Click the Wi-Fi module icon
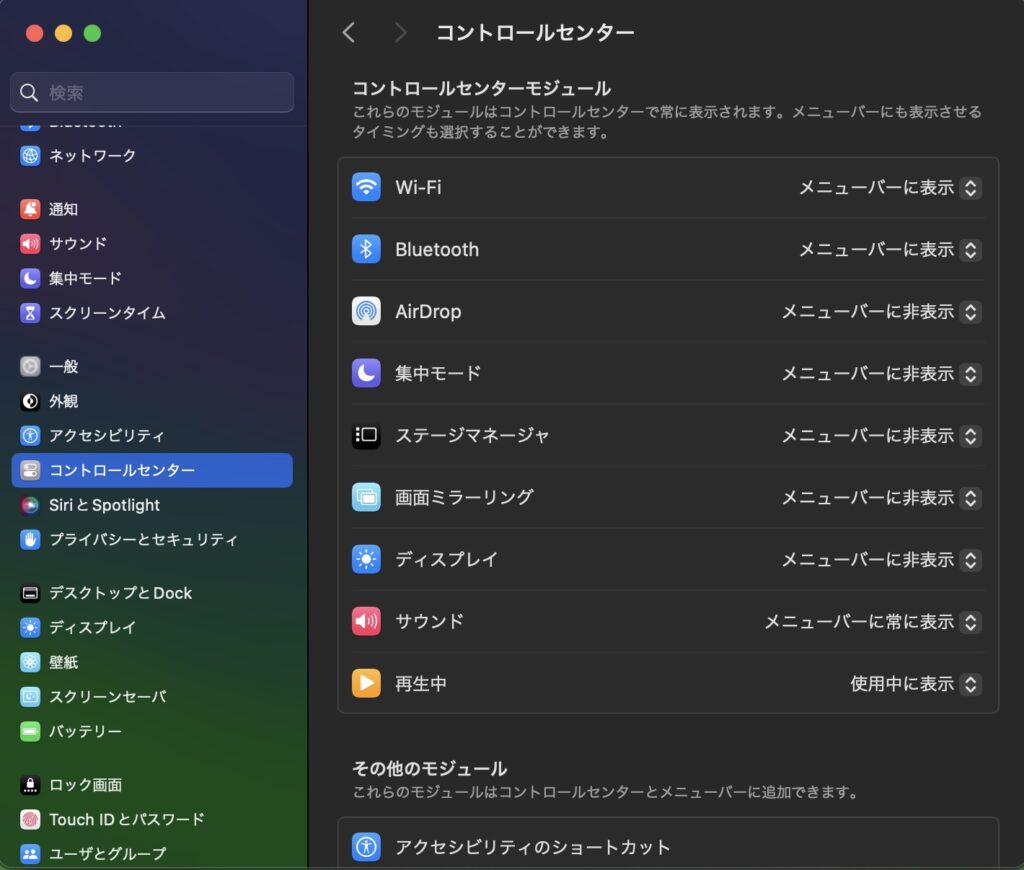Viewport: 1024px width, 870px height. (x=366, y=187)
